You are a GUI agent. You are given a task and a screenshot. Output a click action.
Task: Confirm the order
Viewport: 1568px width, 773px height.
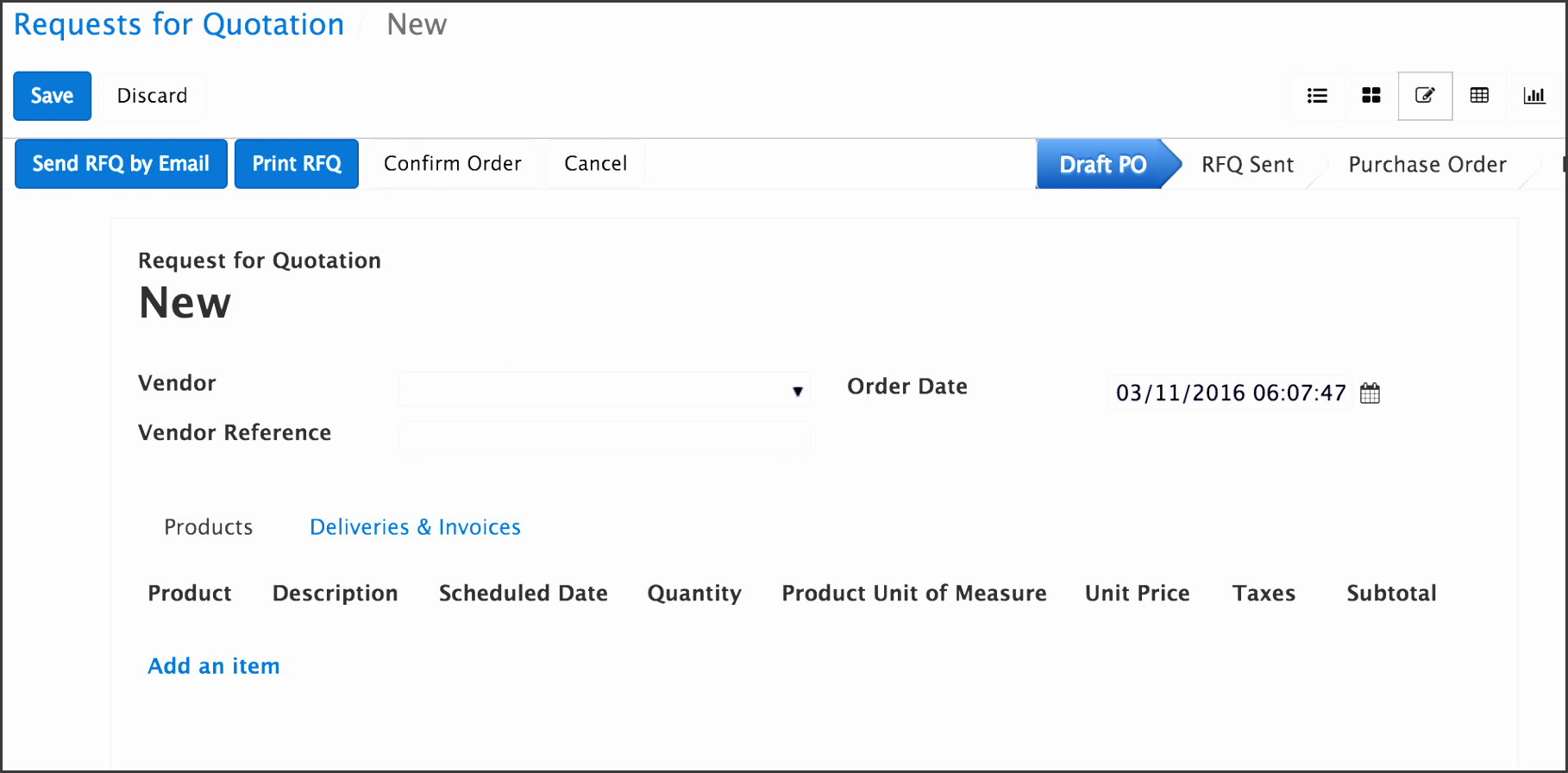point(452,163)
